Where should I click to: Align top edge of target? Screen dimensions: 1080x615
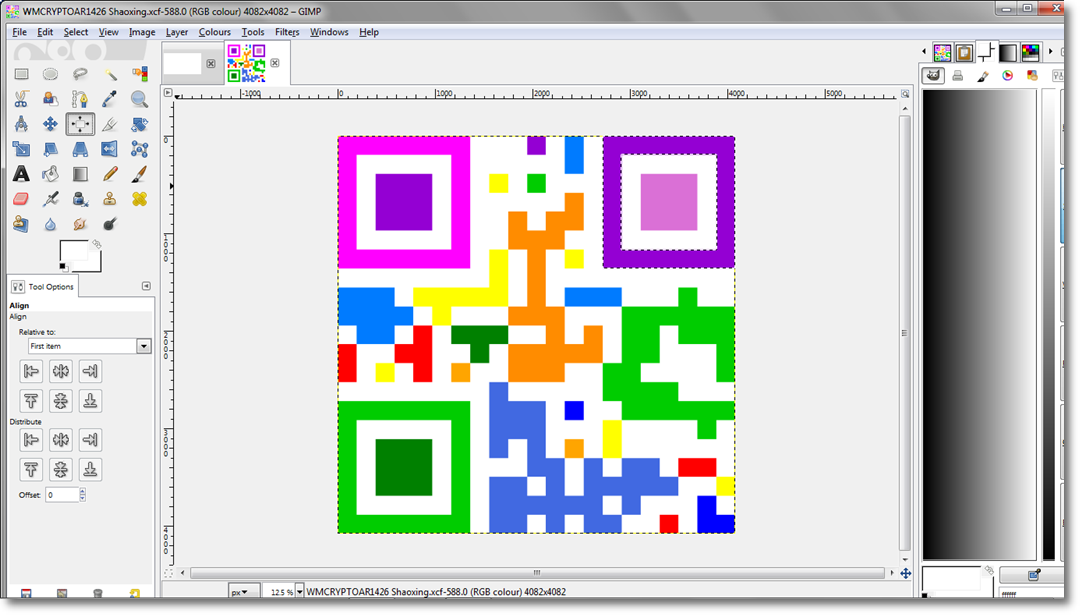point(32,401)
